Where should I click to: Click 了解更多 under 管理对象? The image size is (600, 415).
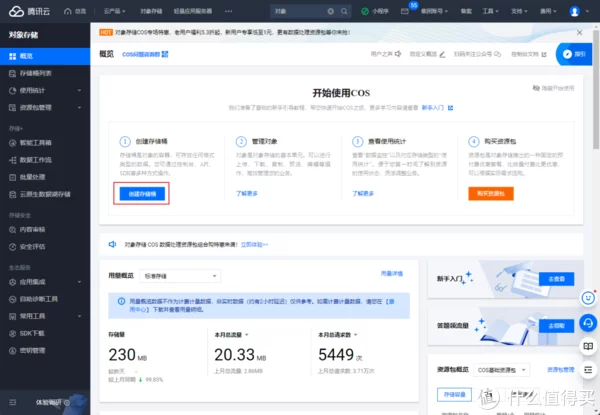coord(247,194)
